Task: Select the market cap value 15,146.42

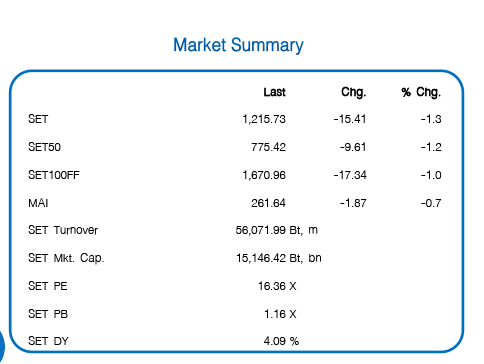Action: point(261,258)
